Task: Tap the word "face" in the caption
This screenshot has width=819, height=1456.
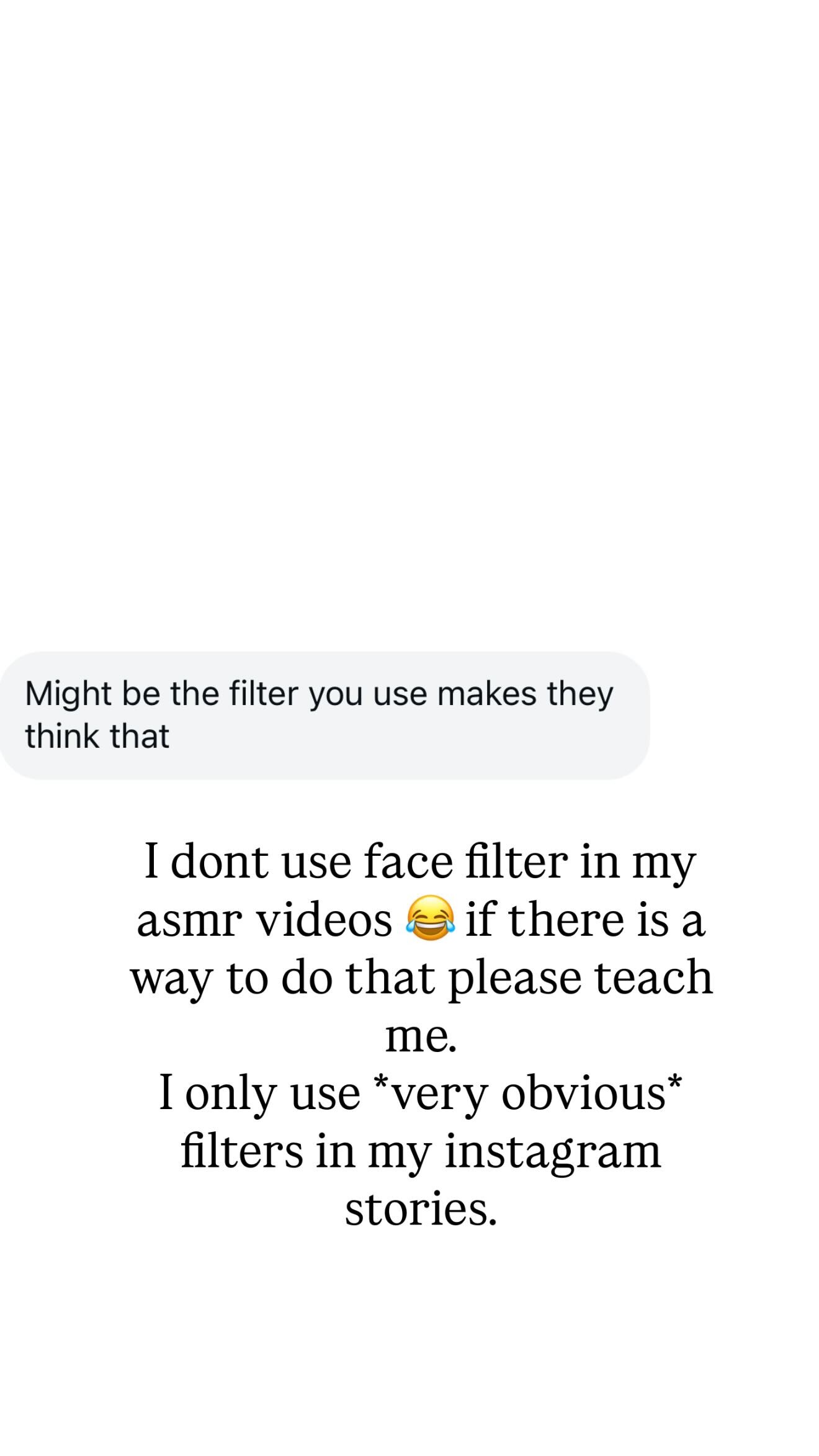Action: point(408,861)
